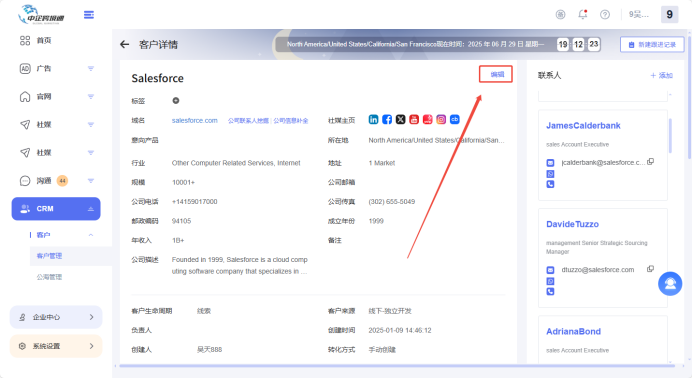Open the LinkedIn social page icon
The height and width of the screenshot is (378, 693).
[373, 119]
